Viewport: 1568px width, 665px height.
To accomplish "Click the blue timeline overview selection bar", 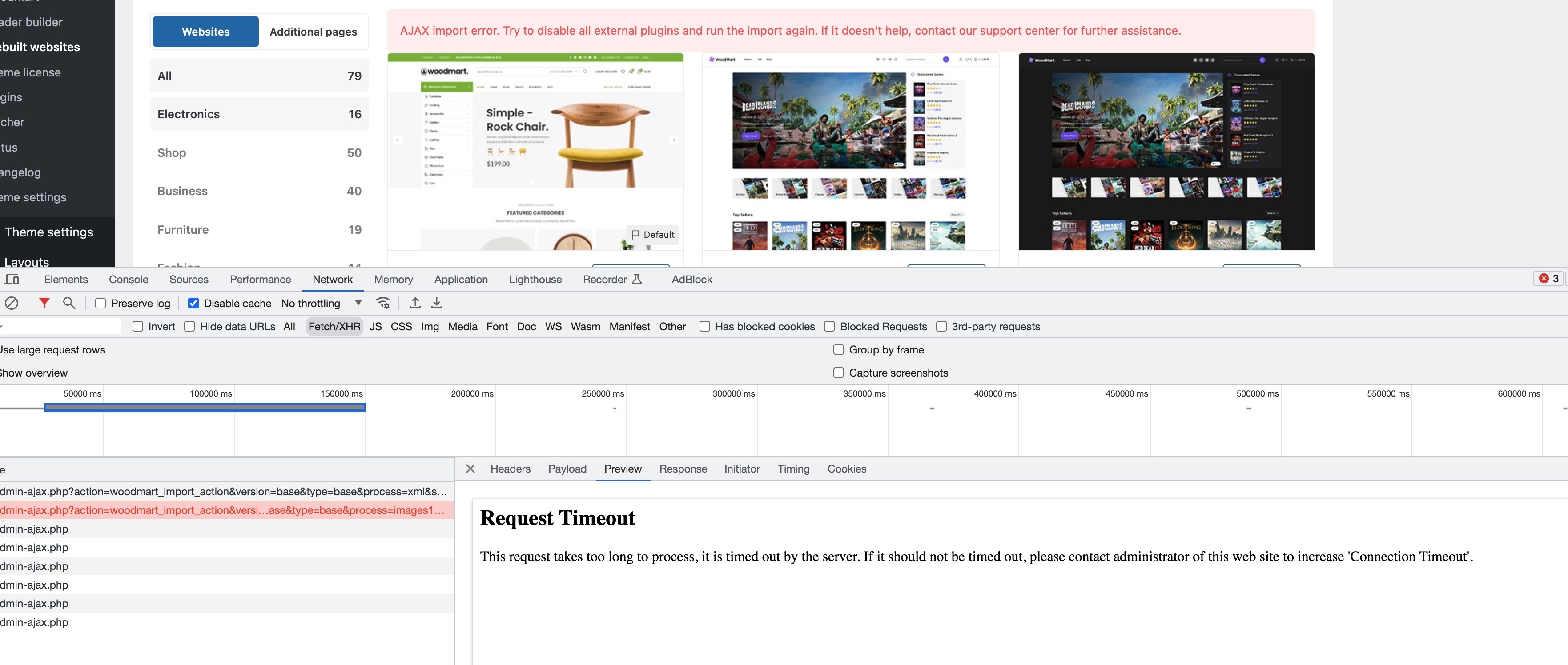I will pos(205,408).
